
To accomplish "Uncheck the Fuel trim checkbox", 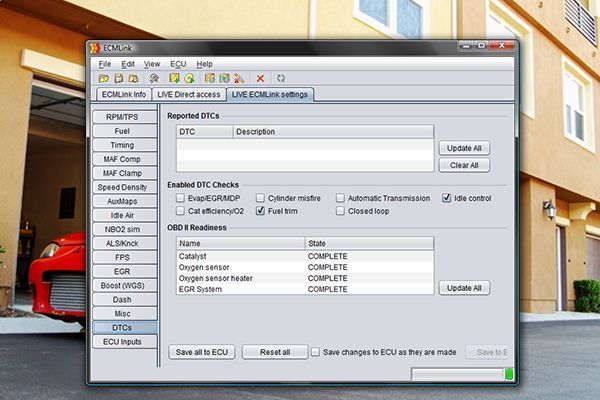I will (x=260, y=211).
